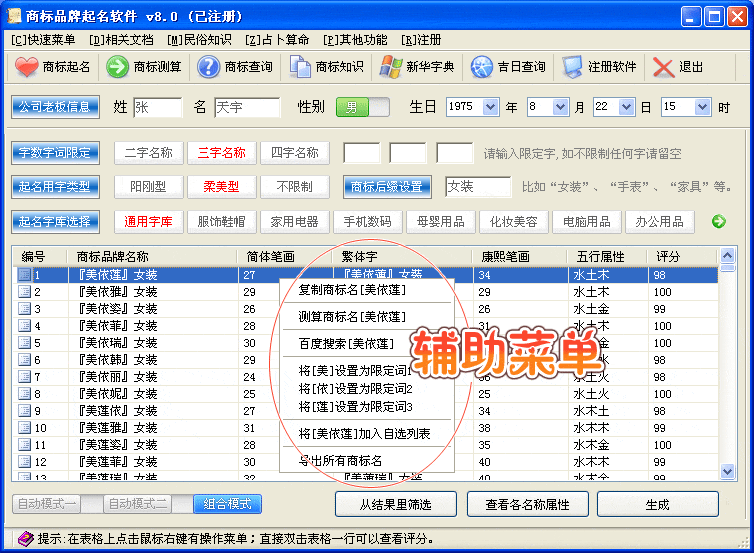Select the 服饰鞋帽 library

[x=222, y=222]
